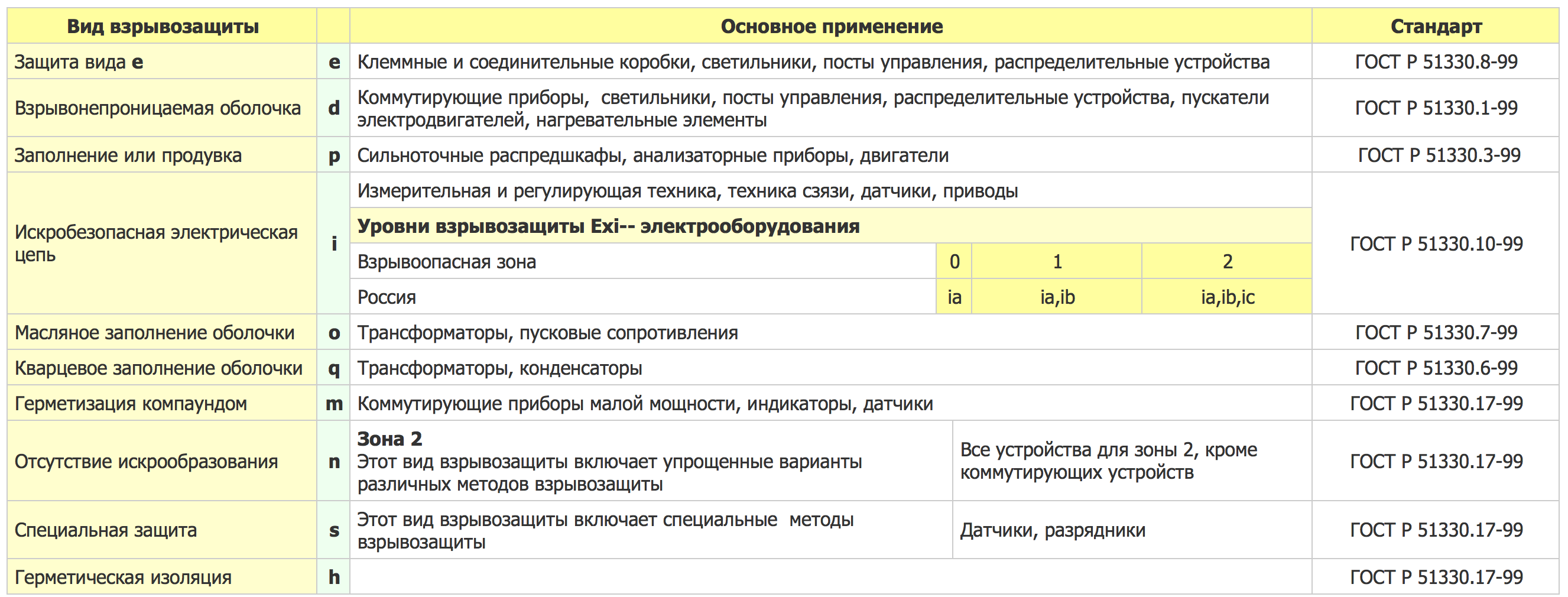Viewport: 1568px width, 597px height.
Task: Click the "ГОСТ Р 51330.3-99" standard cell
Action: tap(1439, 155)
